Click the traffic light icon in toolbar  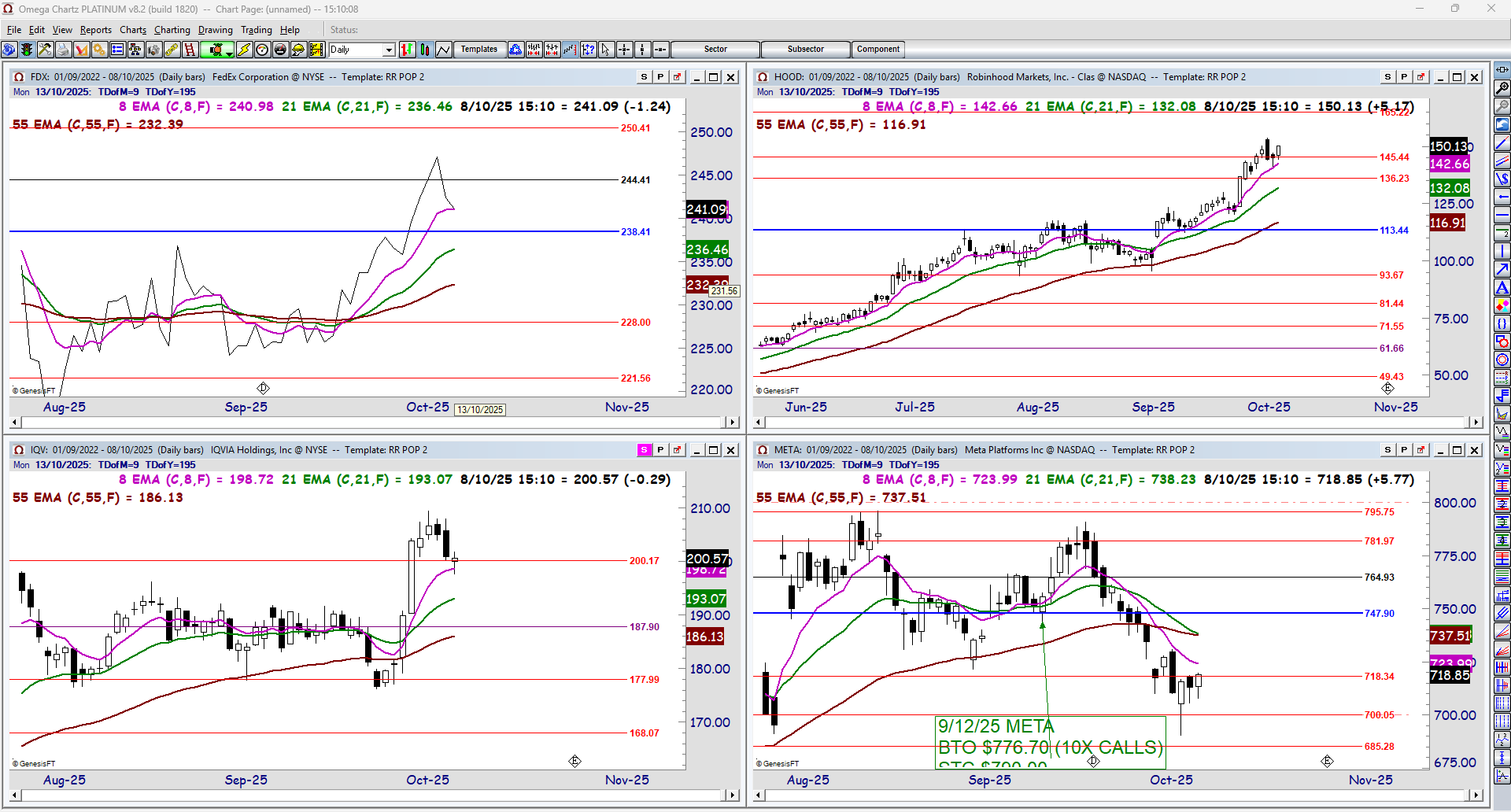pos(27,50)
